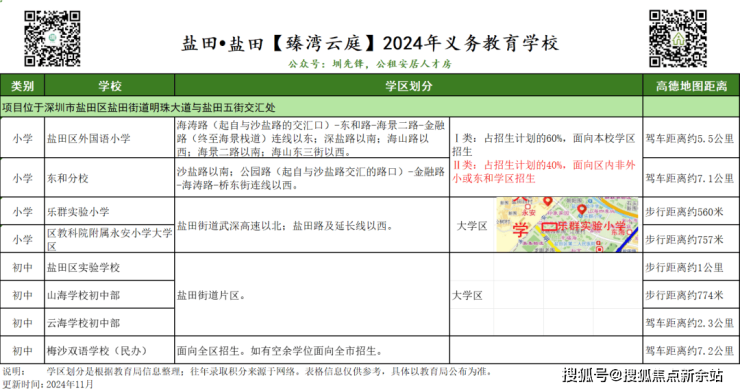Select the 类别 column header
This screenshot has height=391, width=740.
click(23, 85)
